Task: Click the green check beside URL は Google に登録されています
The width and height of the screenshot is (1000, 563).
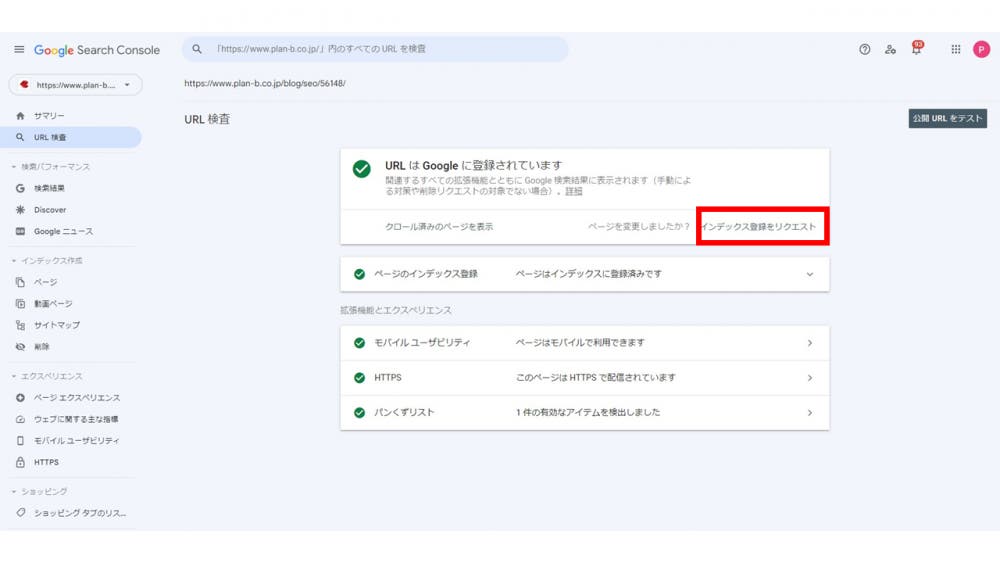Action: tap(362, 169)
